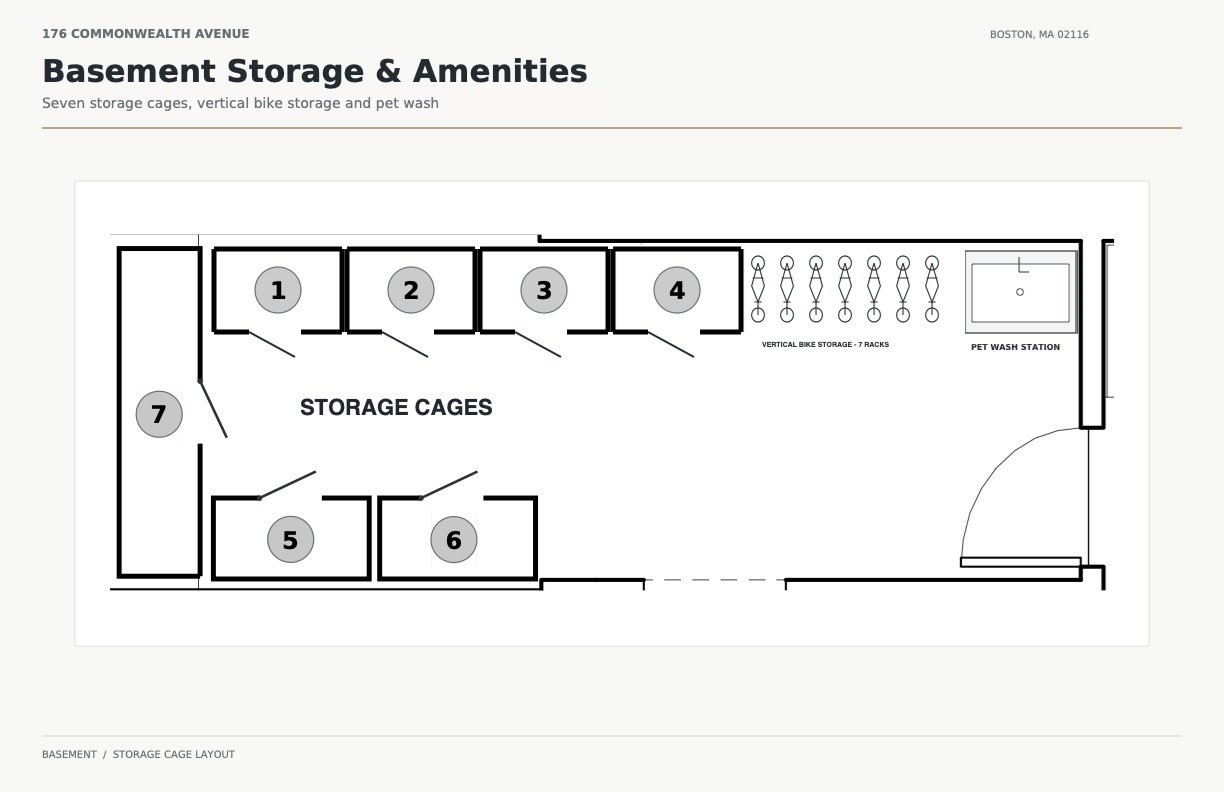Viewport: 1224px width, 792px height.
Task: Select the cage 6 circle badge
Action: 454,540
